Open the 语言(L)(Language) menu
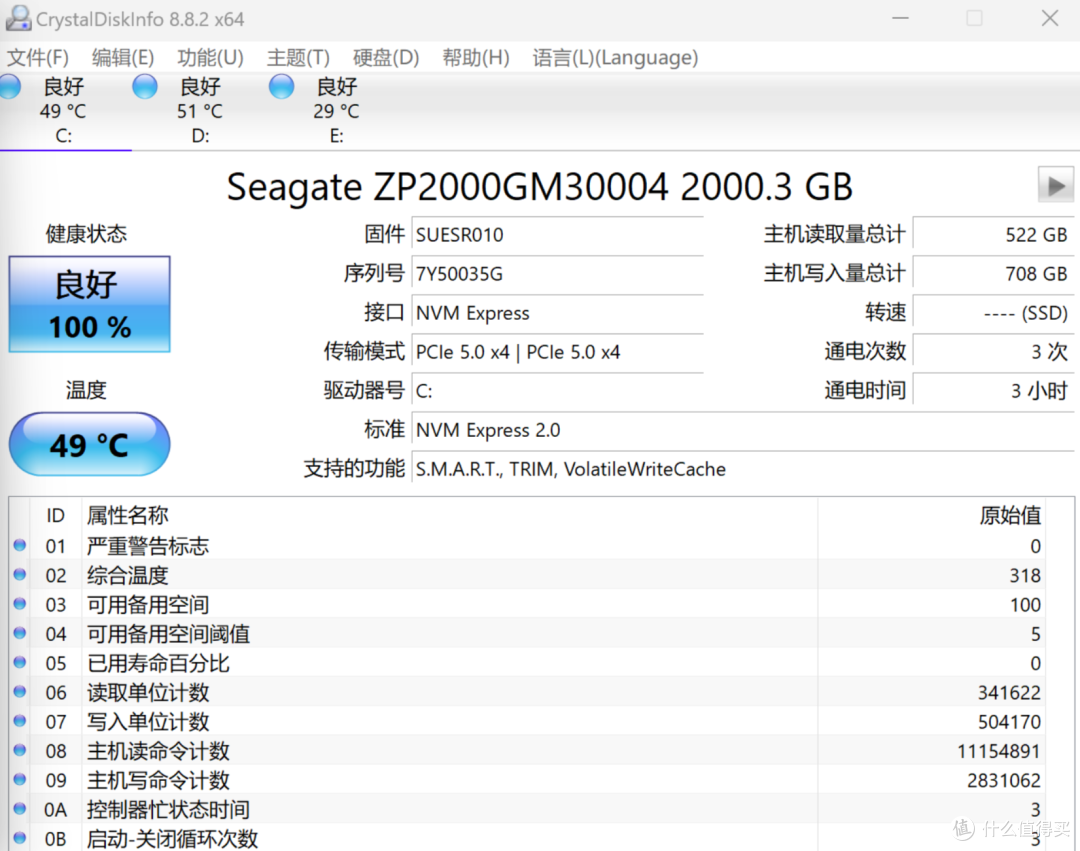Image resolution: width=1080 pixels, height=851 pixels. (615, 57)
